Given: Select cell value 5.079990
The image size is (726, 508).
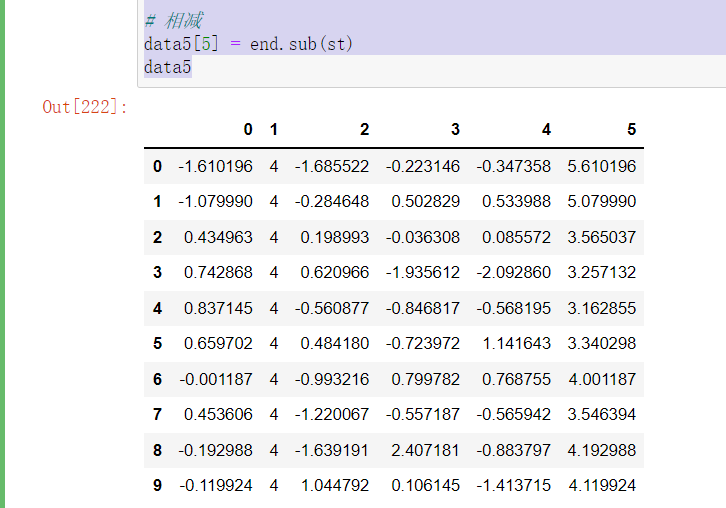Looking at the screenshot, I should pyautogui.click(x=602, y=201).
